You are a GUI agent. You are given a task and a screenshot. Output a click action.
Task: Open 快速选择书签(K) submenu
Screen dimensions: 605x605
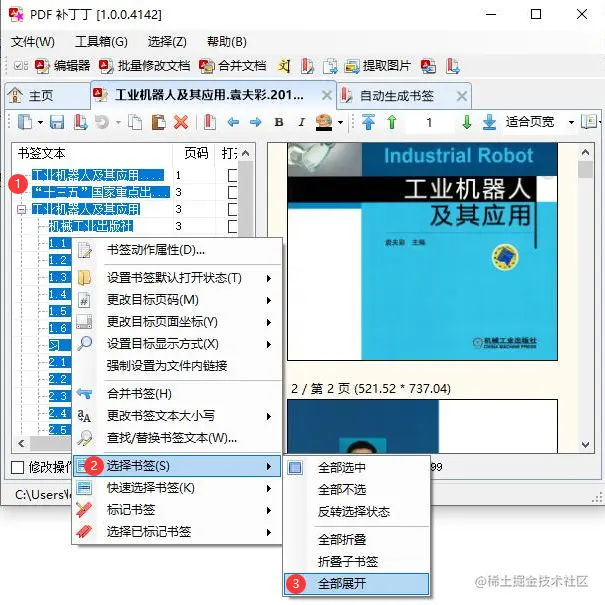177,488
